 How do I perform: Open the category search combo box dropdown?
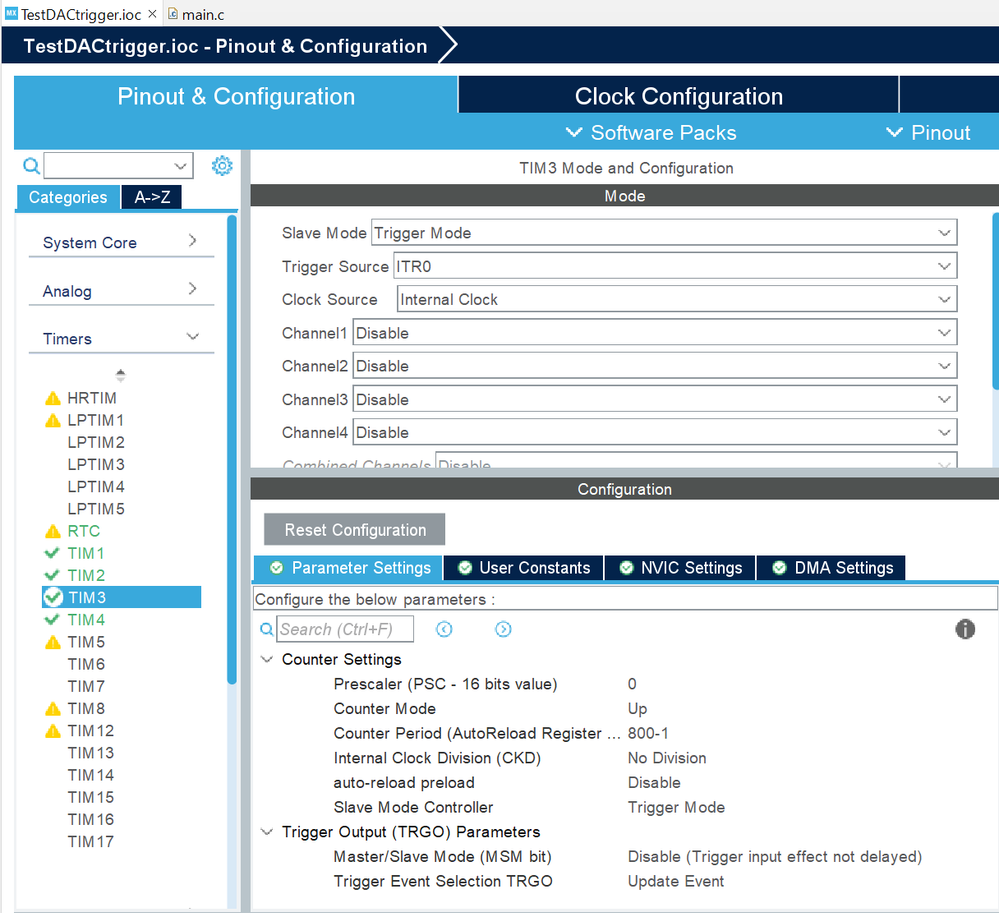[x=180, y=166]
